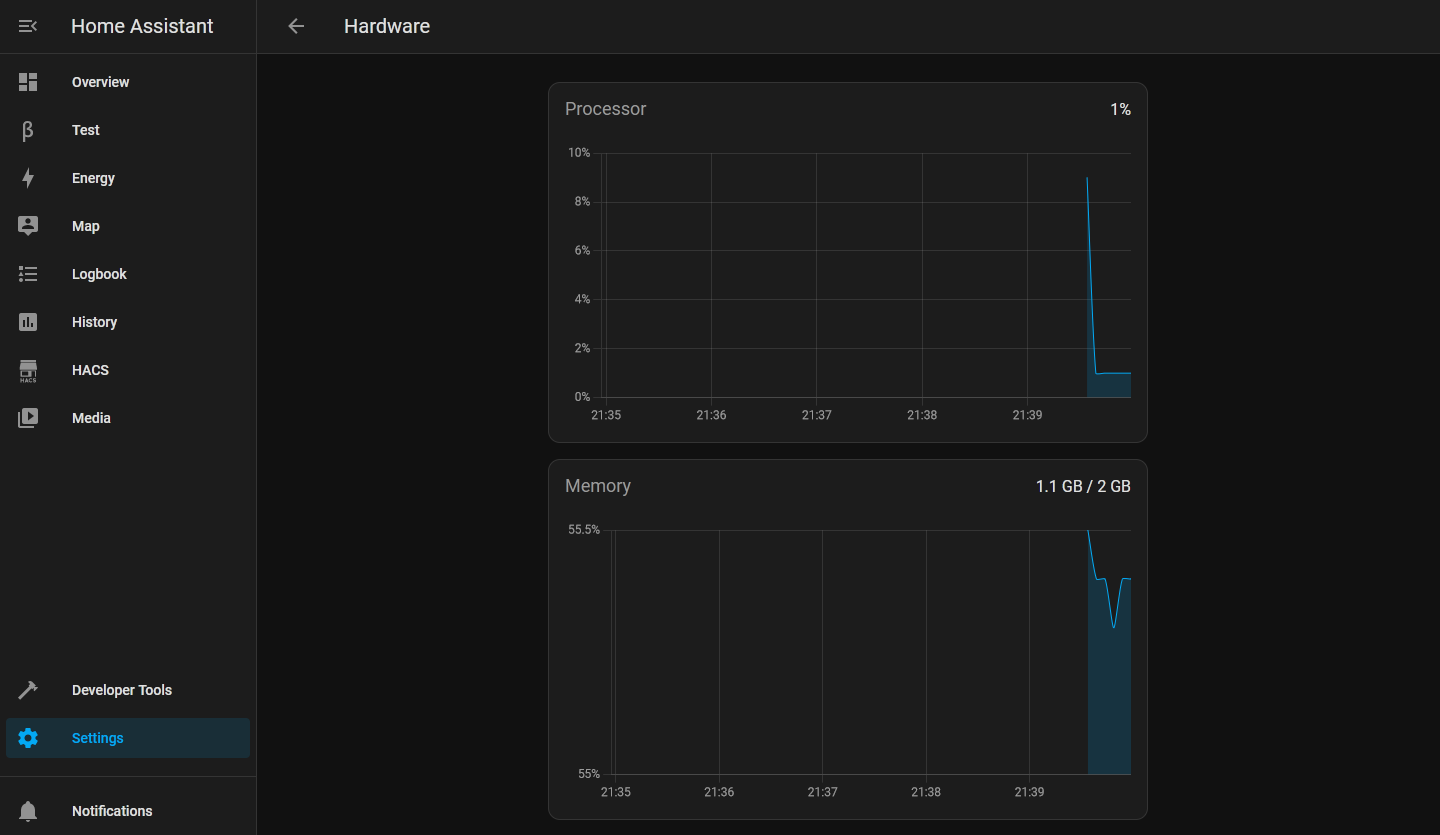Image resolution: width=1440 pixels, height=835 pixels.
Task: Click the back arrow next to Hardware
Action: tap(296, 26)
